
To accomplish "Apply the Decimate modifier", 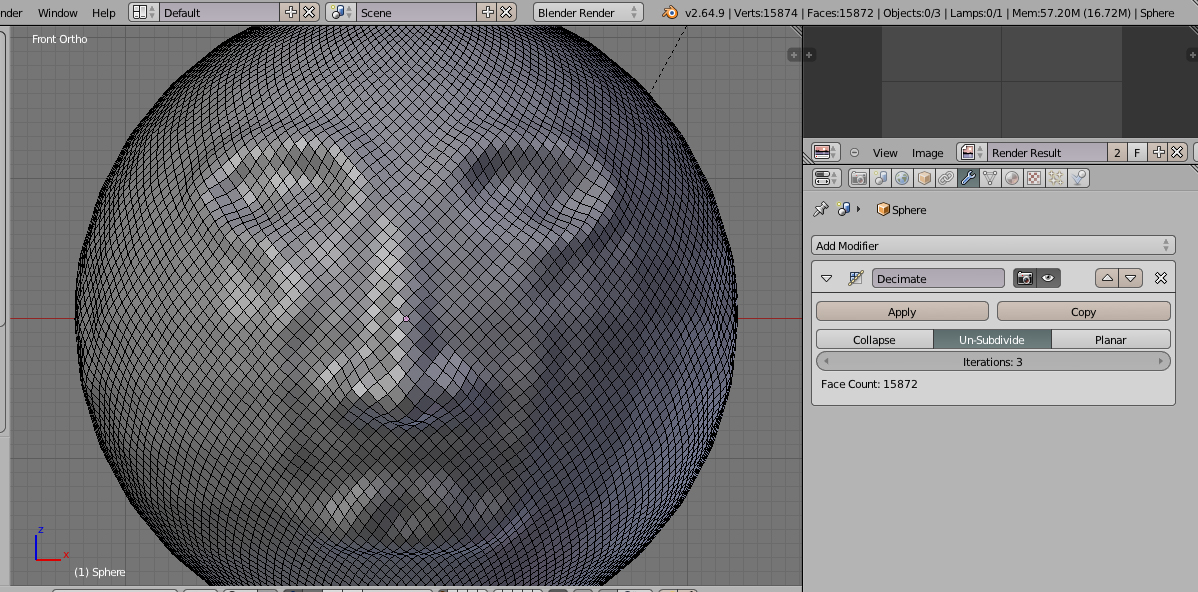I will tap(902, 312).
